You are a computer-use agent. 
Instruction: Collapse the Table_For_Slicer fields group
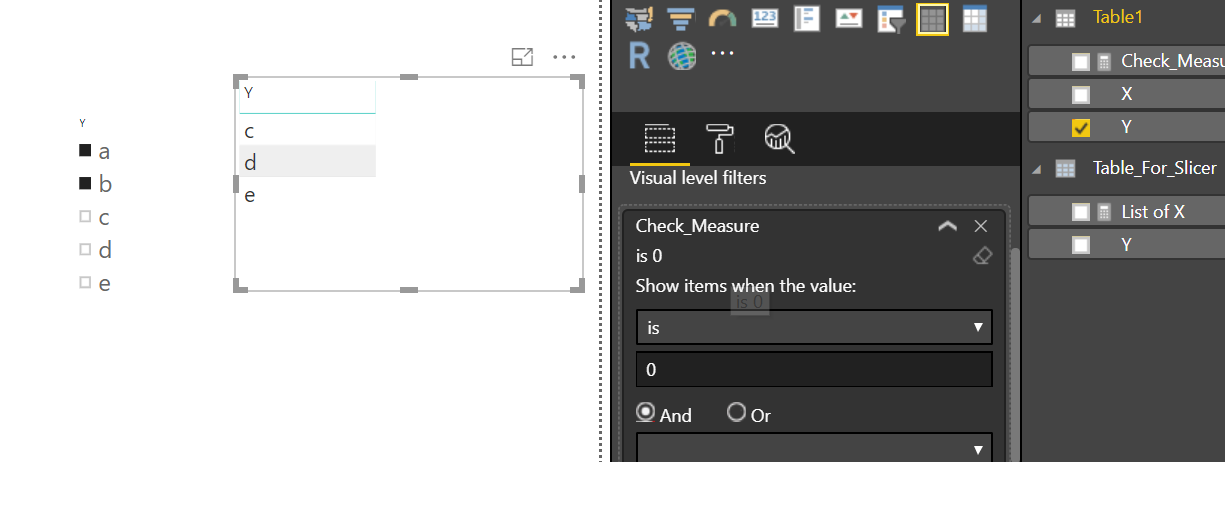click(x=1035, y=169)
